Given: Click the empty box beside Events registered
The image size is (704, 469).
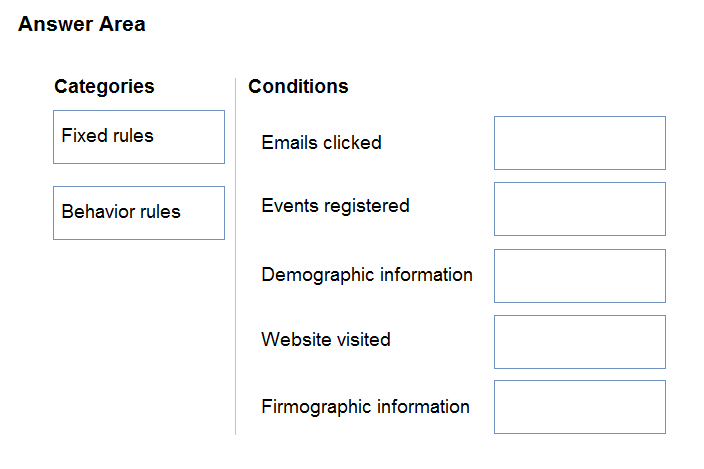Looking at the screenshot, I should click(580, 209).
